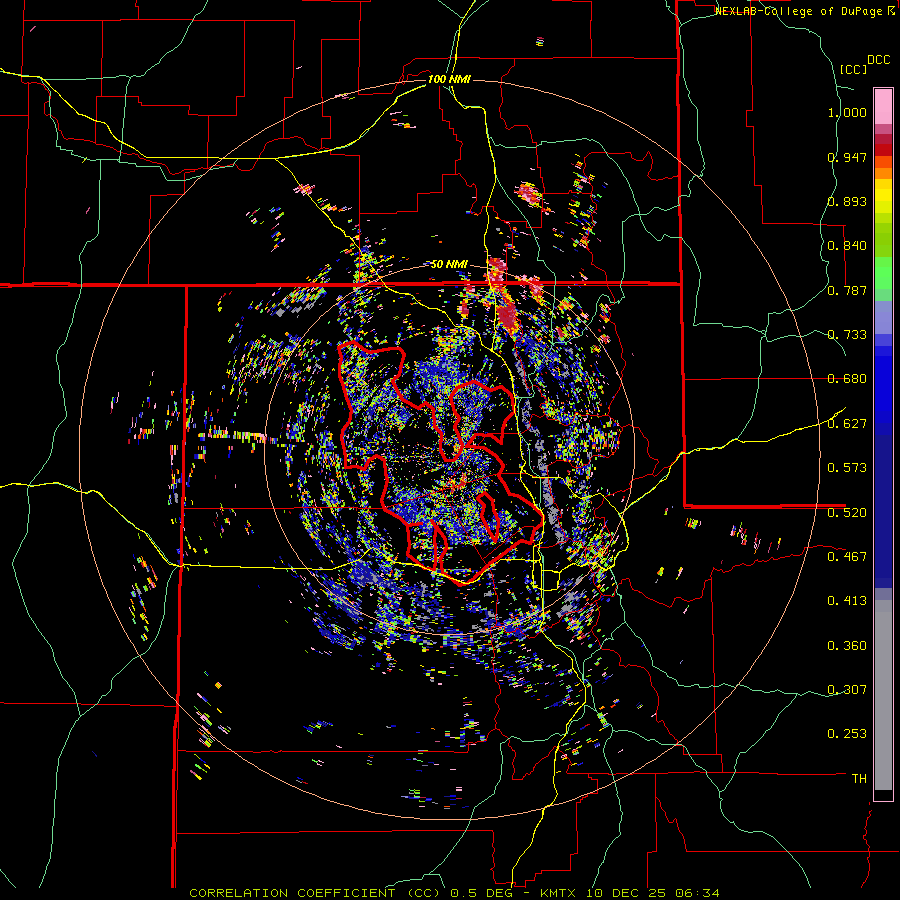
Task: Click the pink color band near 1.000
Action: [x=883, y=106]
